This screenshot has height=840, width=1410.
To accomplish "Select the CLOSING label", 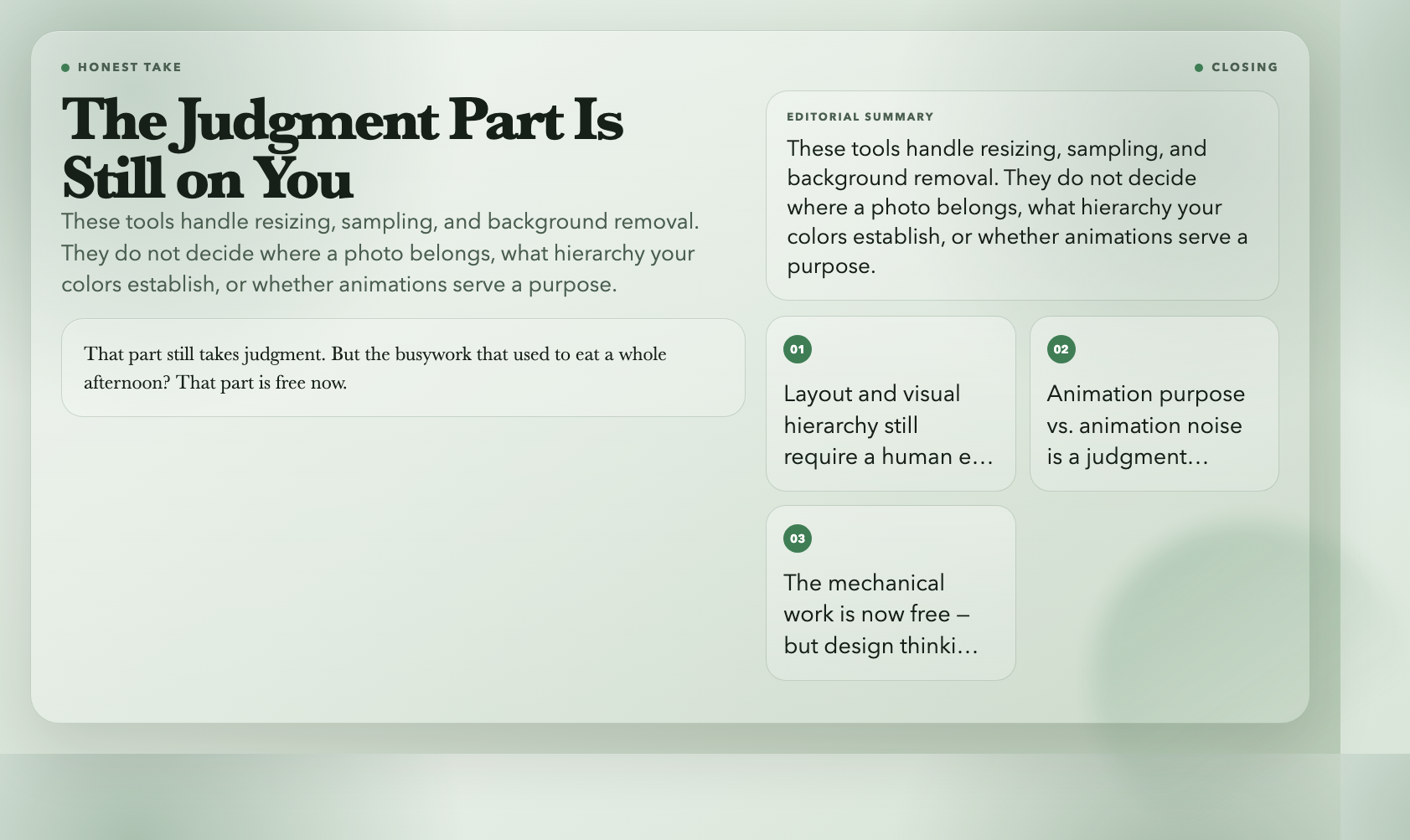I will (1245, 68).
